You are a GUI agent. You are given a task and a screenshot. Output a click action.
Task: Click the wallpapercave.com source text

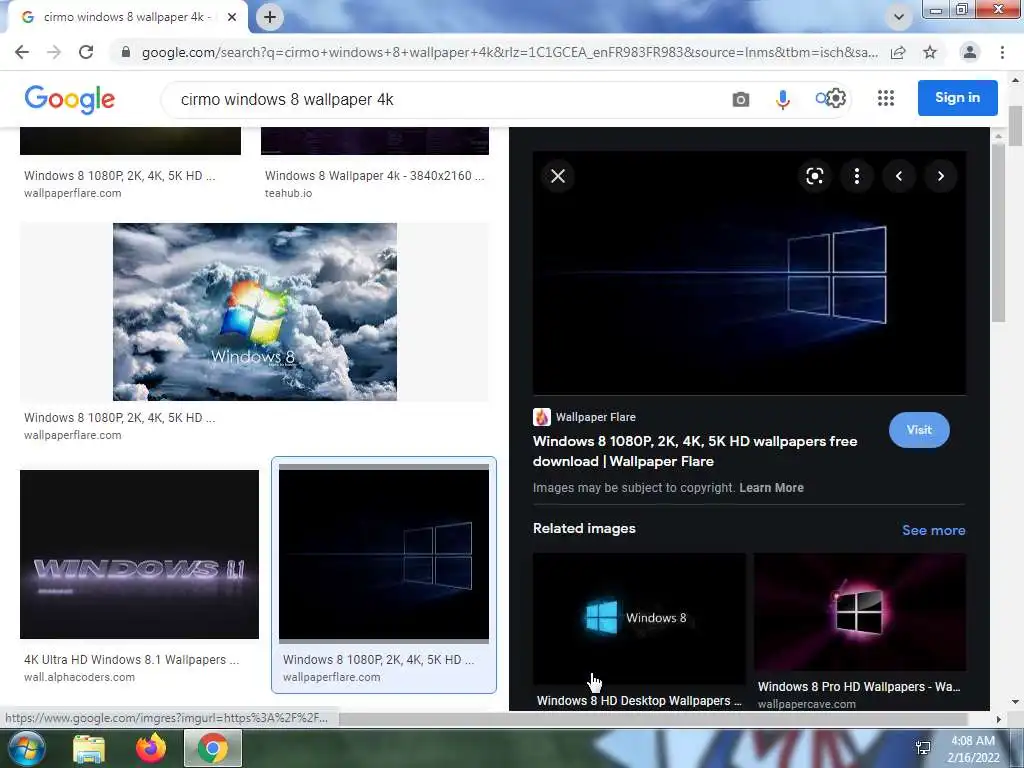[807, 704]
